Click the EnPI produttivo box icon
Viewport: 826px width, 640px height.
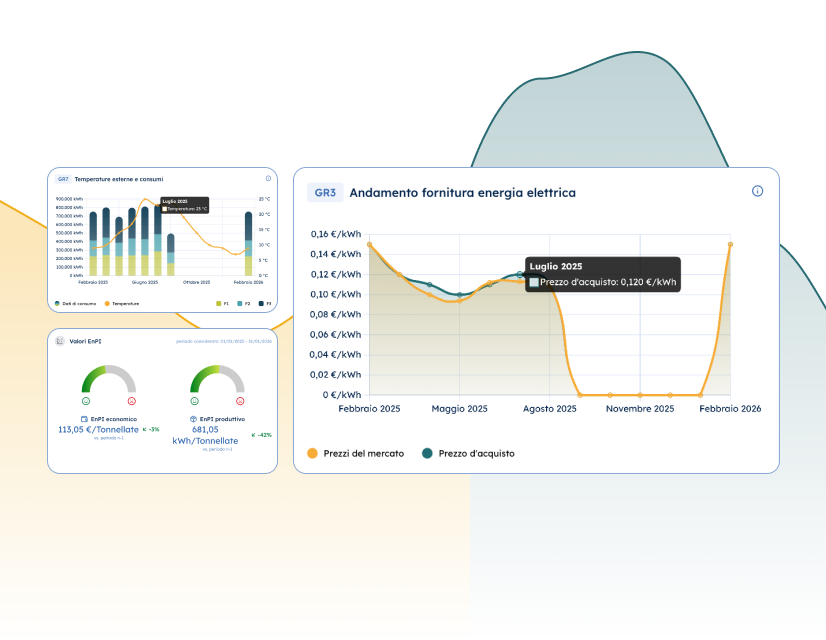(193, 419)
